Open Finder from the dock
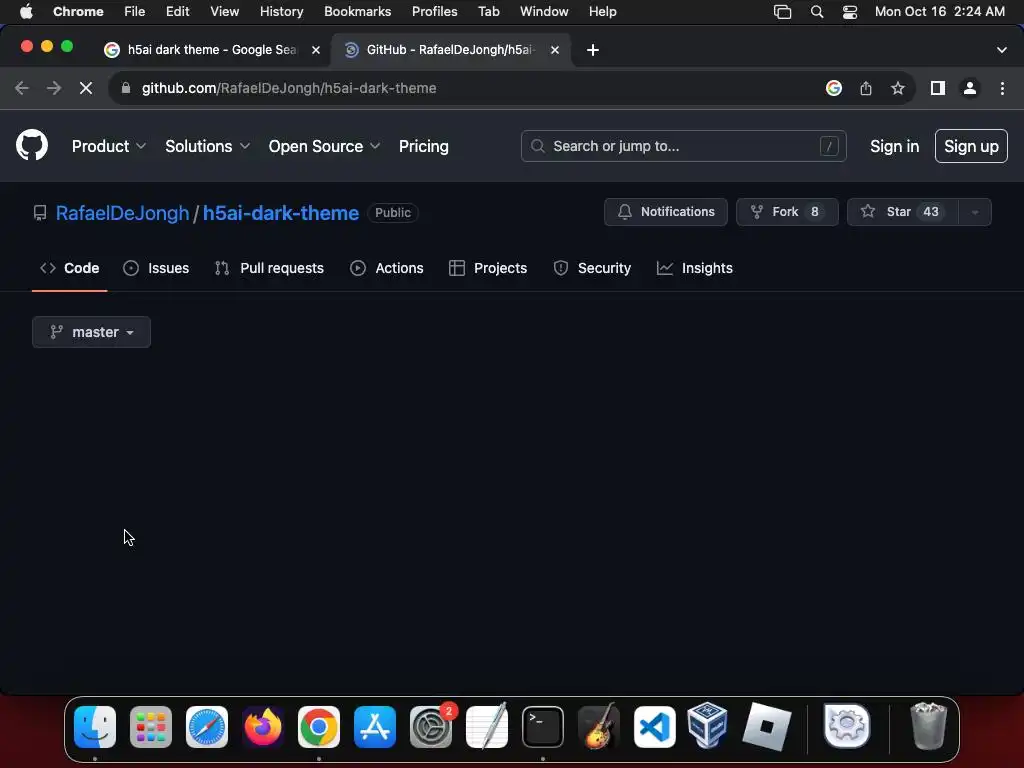 [95, 727]
